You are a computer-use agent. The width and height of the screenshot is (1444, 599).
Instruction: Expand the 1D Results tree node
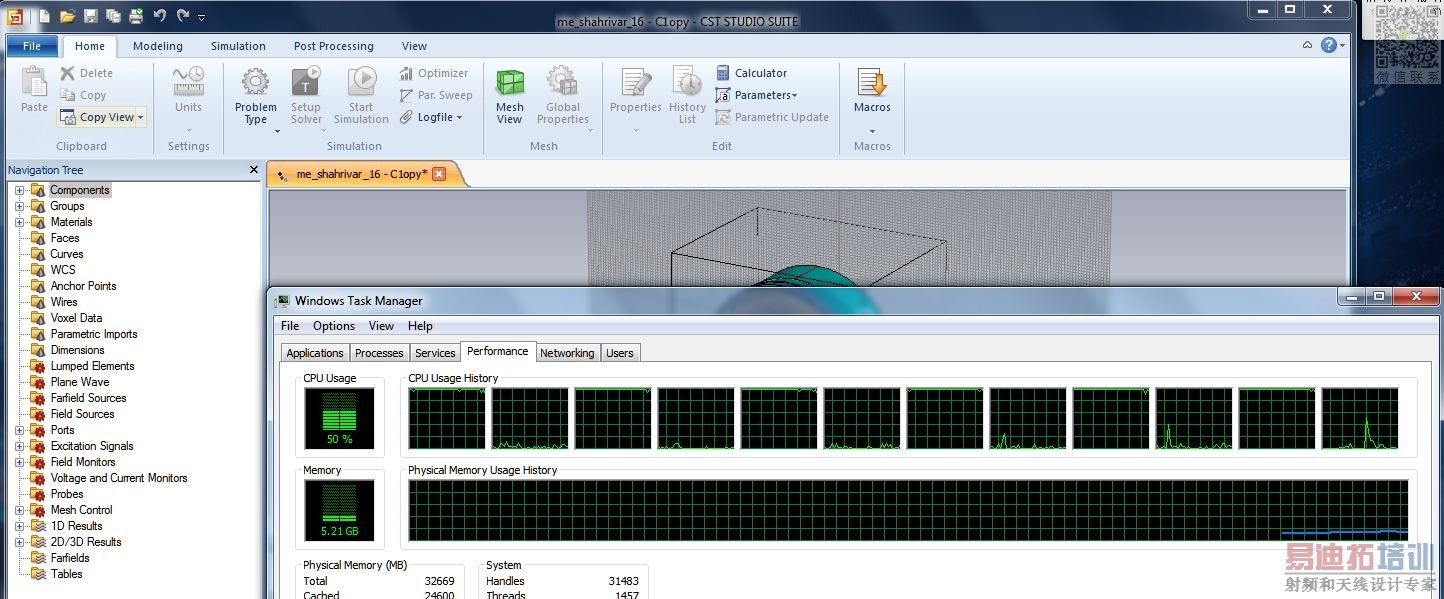19,526
